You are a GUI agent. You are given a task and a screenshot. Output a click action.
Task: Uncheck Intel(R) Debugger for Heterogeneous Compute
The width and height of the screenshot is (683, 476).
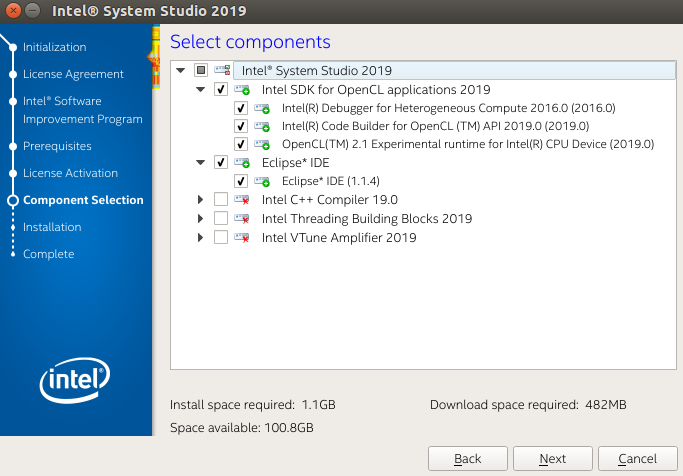241,108
